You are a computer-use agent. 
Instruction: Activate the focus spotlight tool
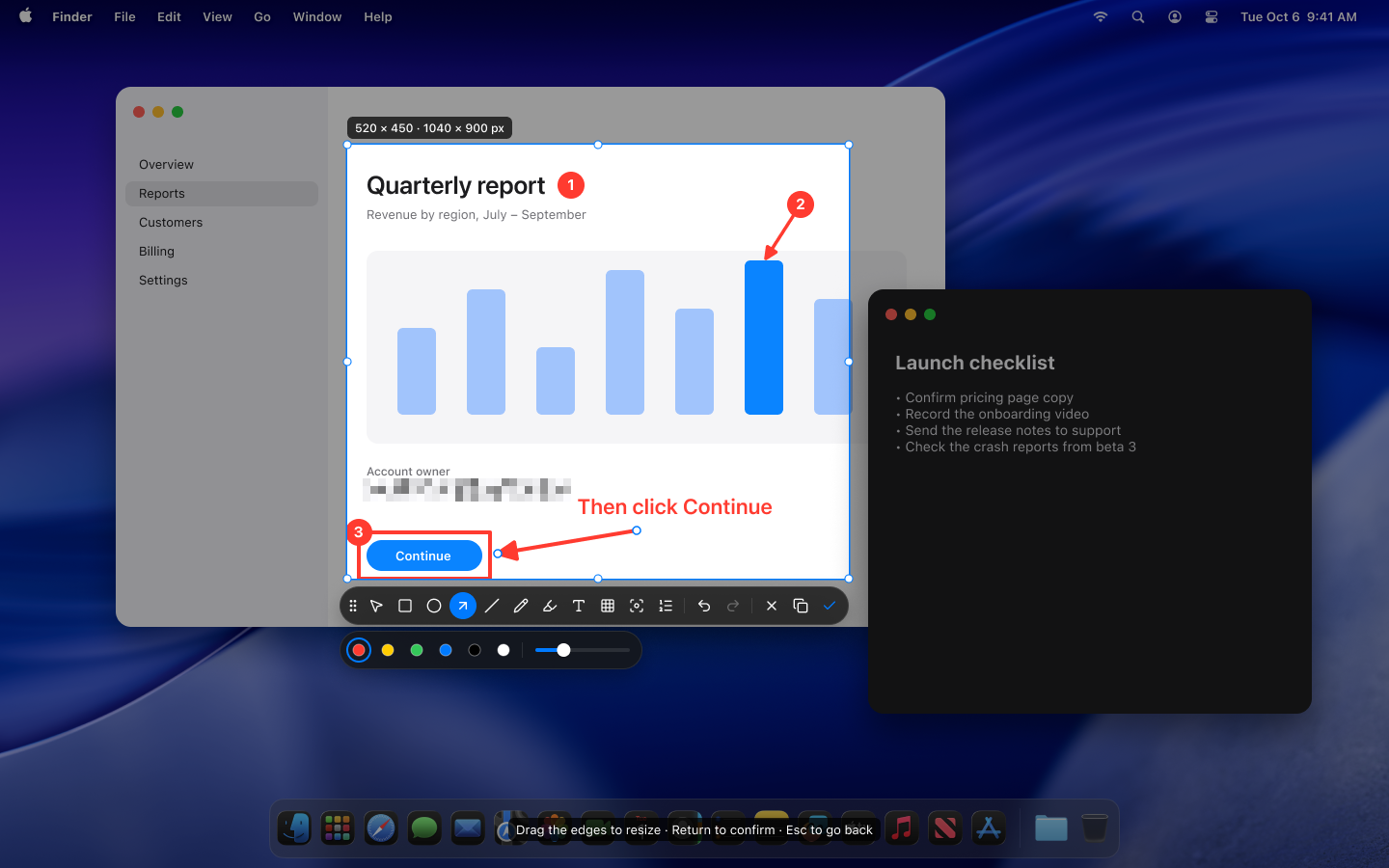(x=637, y=606)
